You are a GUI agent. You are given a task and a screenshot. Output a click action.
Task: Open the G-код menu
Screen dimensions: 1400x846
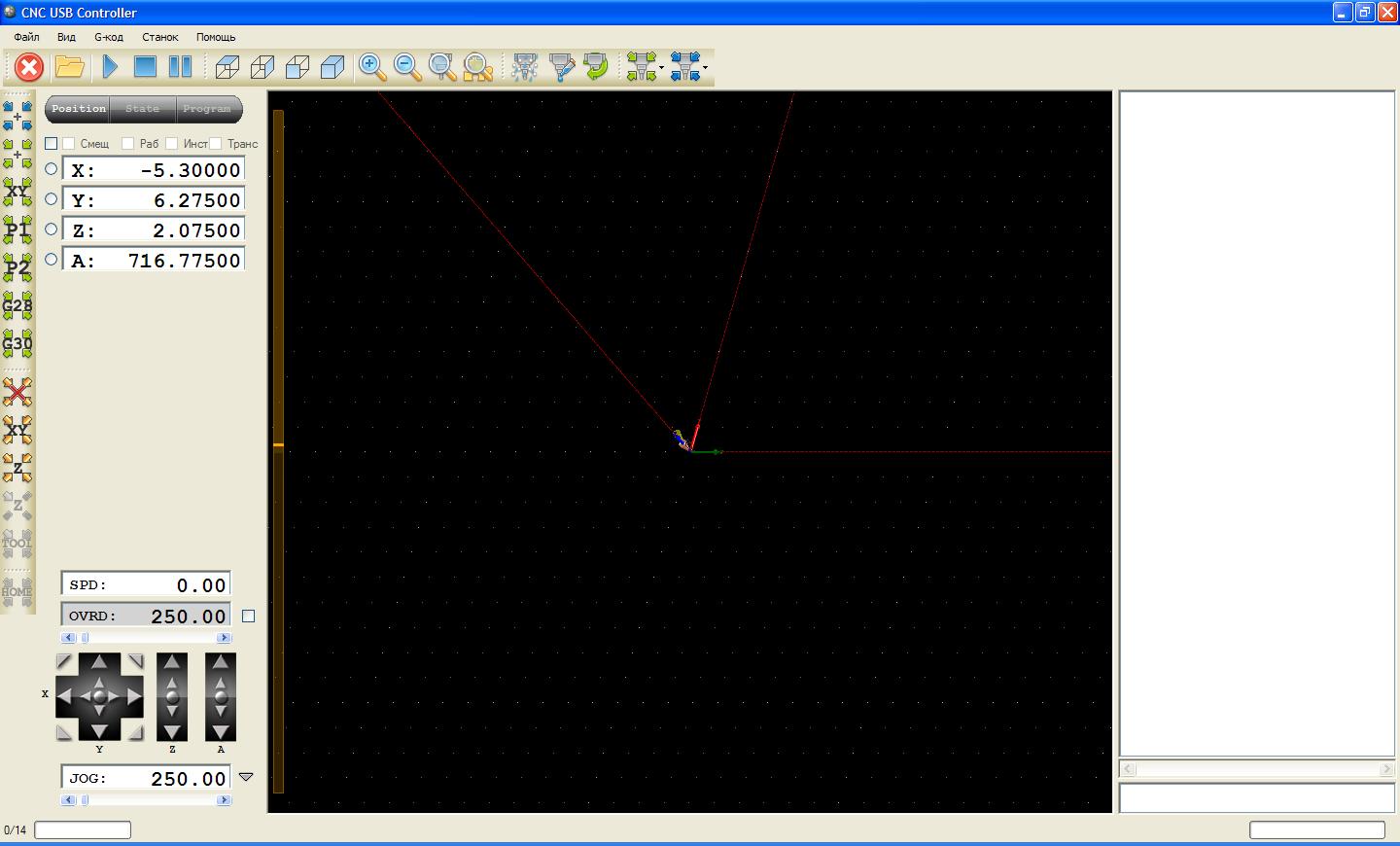pos(109,37)
